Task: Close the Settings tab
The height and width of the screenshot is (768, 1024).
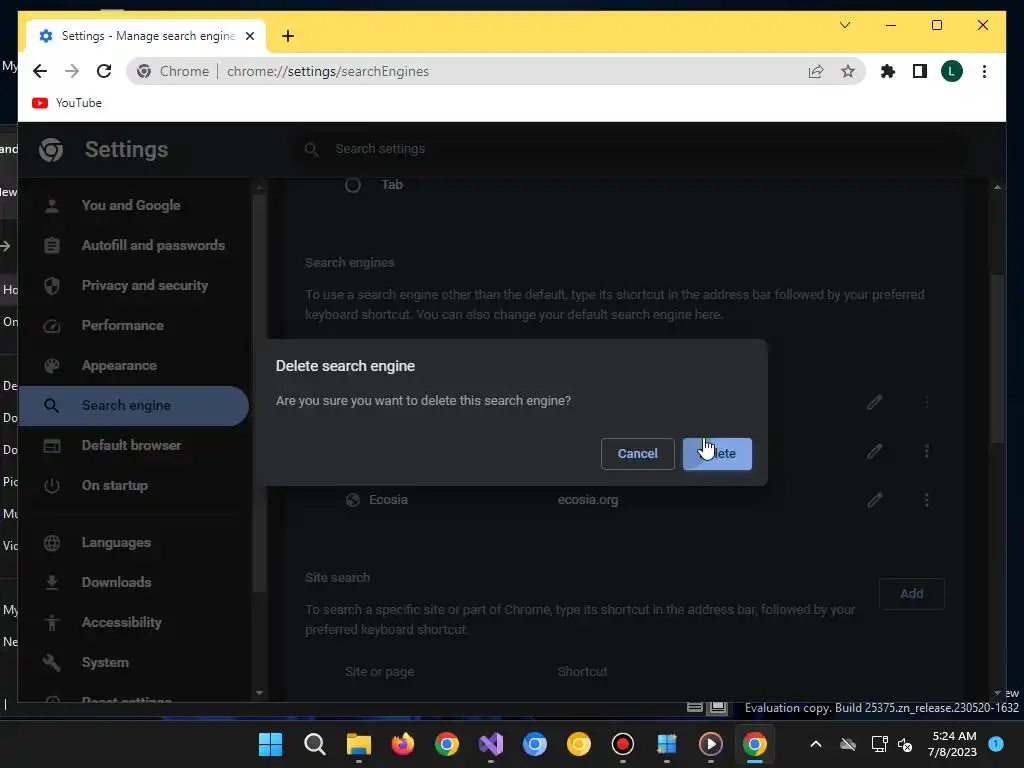Action: click(x=249, y=36)
